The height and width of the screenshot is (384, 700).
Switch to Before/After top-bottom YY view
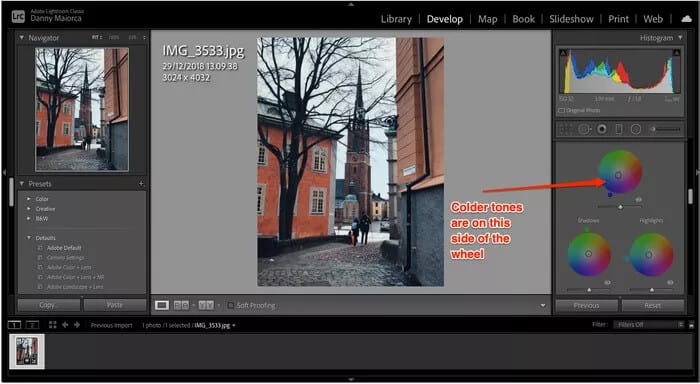(x=206, y=305)
